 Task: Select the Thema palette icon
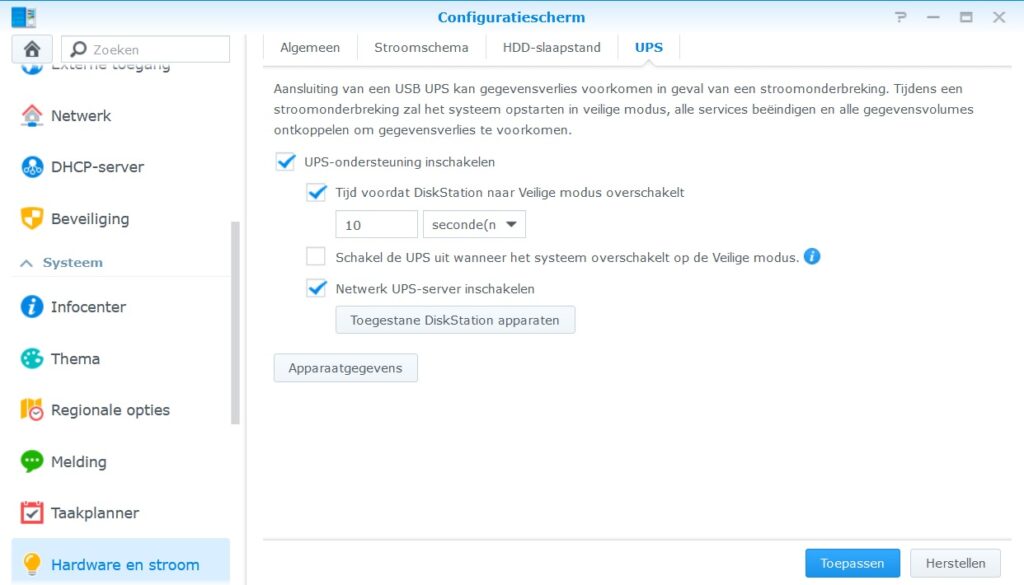coord(32,358)
